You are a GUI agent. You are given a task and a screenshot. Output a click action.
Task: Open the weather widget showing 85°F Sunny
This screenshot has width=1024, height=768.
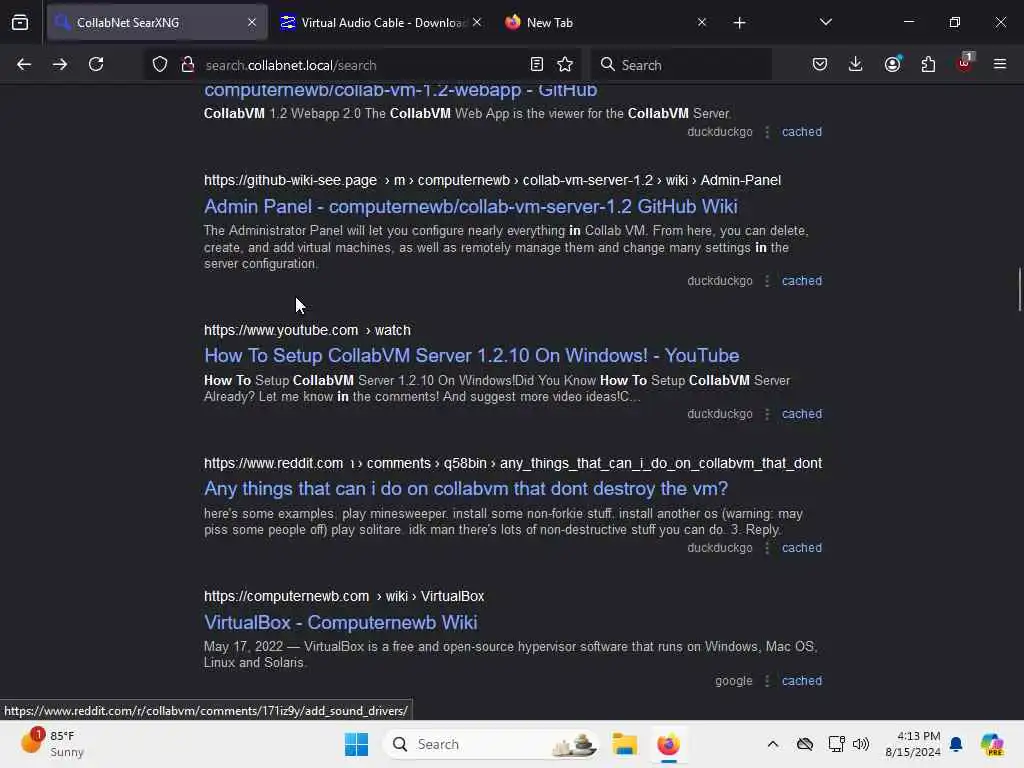[x=52, y=744]
